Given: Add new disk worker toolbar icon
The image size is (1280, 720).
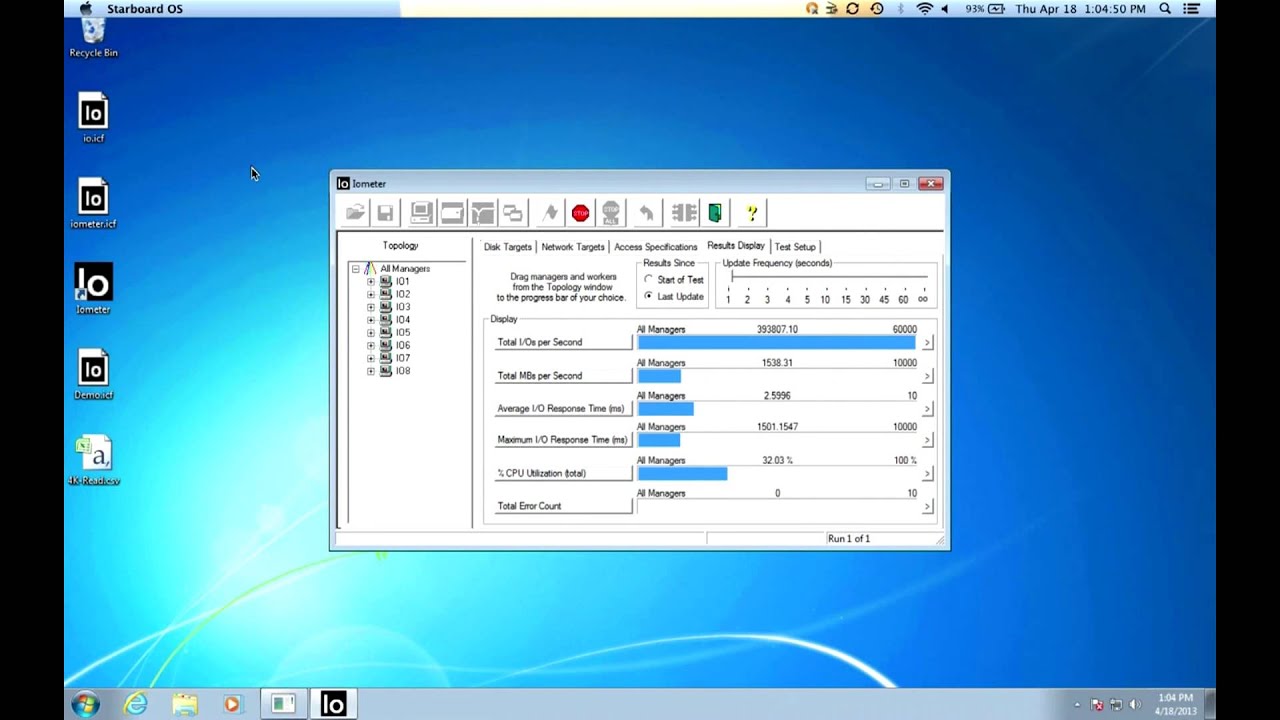Looking at the screenshot, I should [x=452, y=213].
